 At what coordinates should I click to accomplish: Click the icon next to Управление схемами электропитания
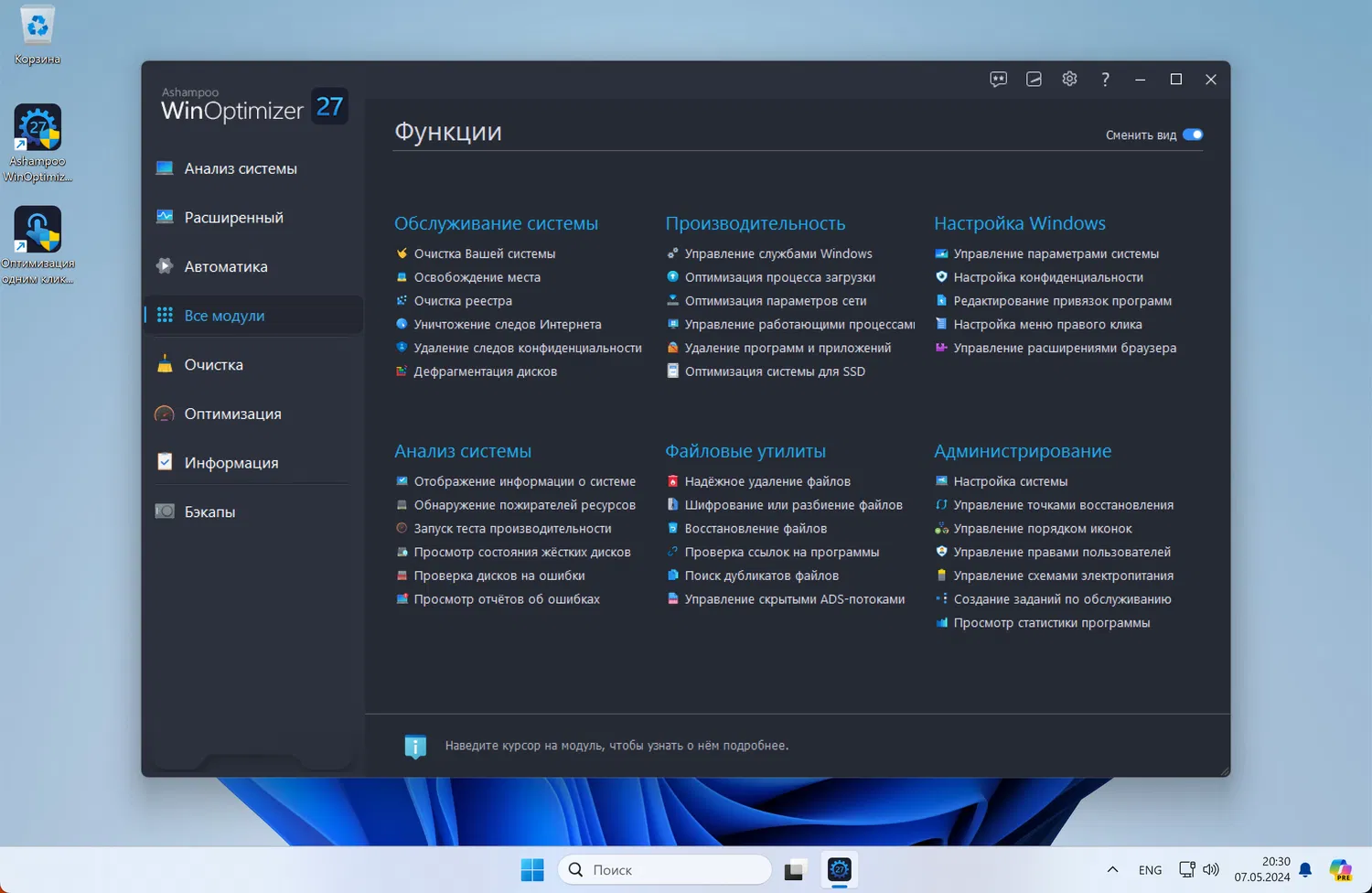click(941, 576)
